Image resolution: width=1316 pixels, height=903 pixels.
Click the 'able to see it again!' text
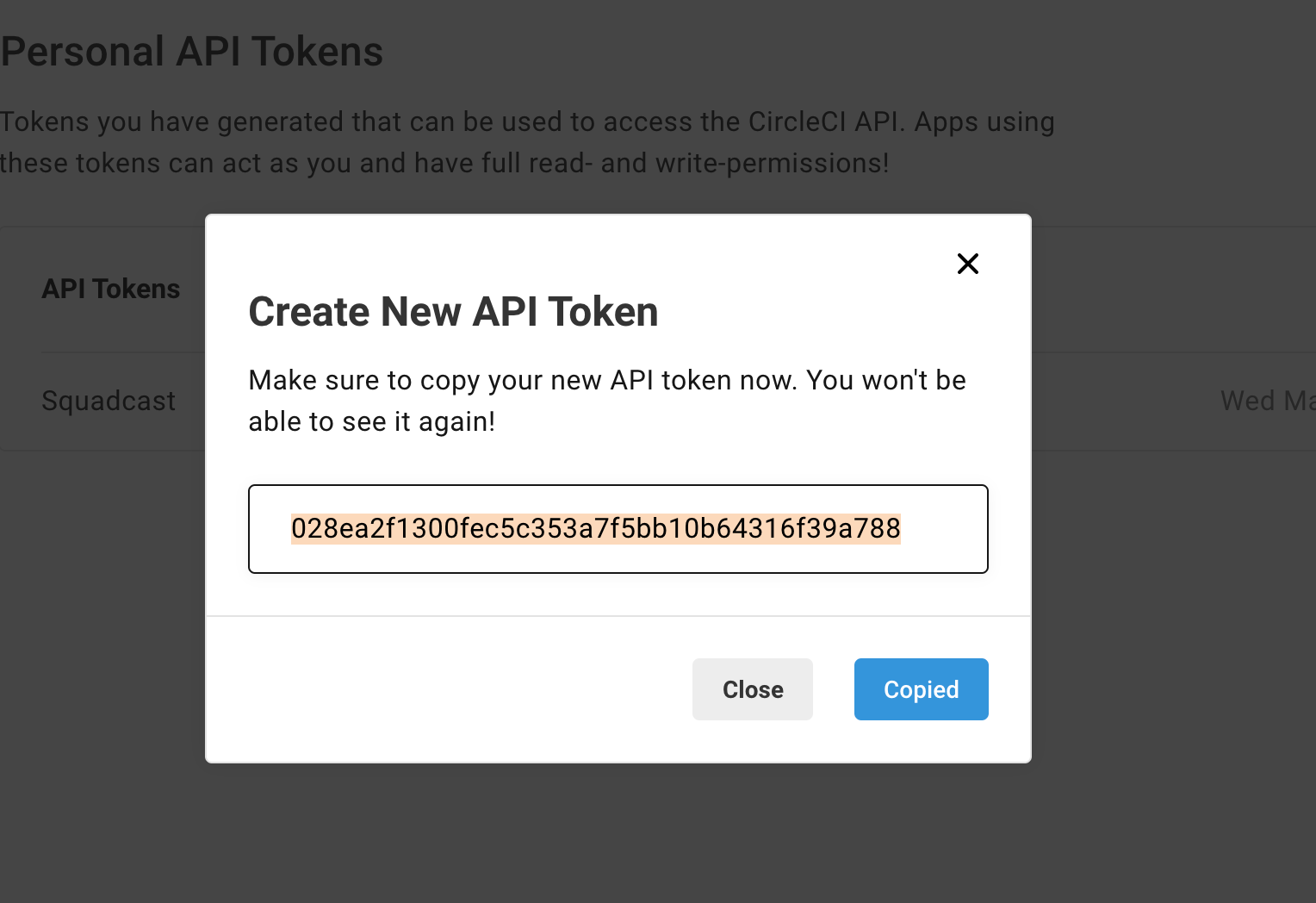tap(372, 421)
